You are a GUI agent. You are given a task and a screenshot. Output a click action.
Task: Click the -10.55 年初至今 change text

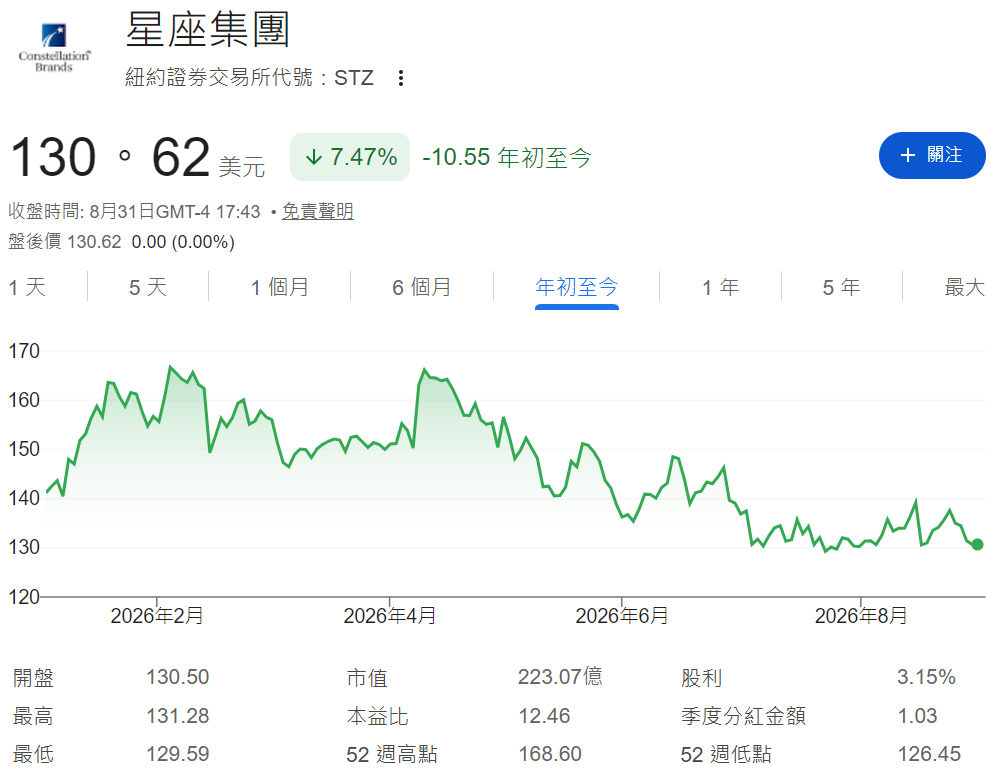tap(506, 157)
